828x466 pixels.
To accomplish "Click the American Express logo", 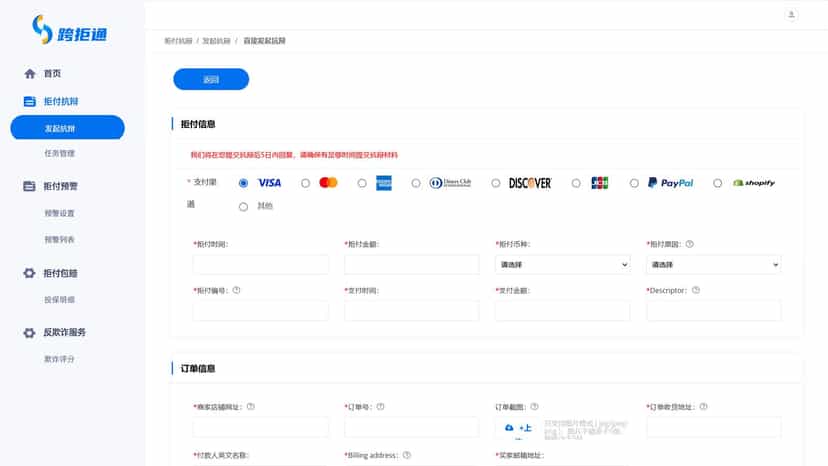I will point(384,183).
